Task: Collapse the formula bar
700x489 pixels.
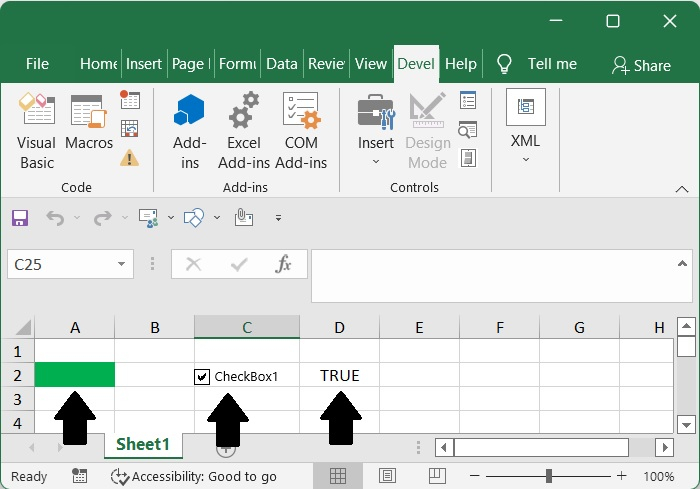Action: pyautogui.click(x=682, y=263)
